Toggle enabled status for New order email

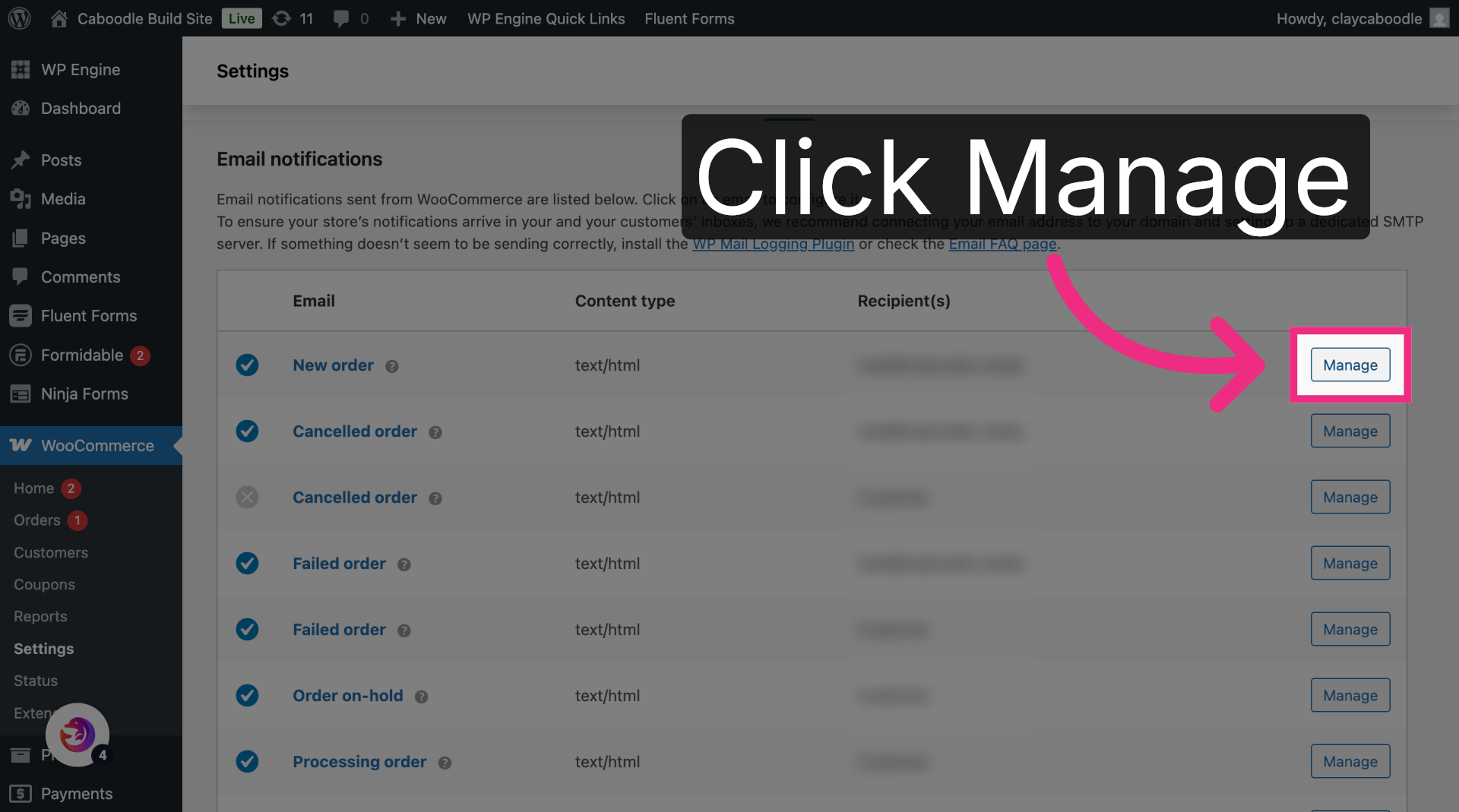[x=247, y=365]
